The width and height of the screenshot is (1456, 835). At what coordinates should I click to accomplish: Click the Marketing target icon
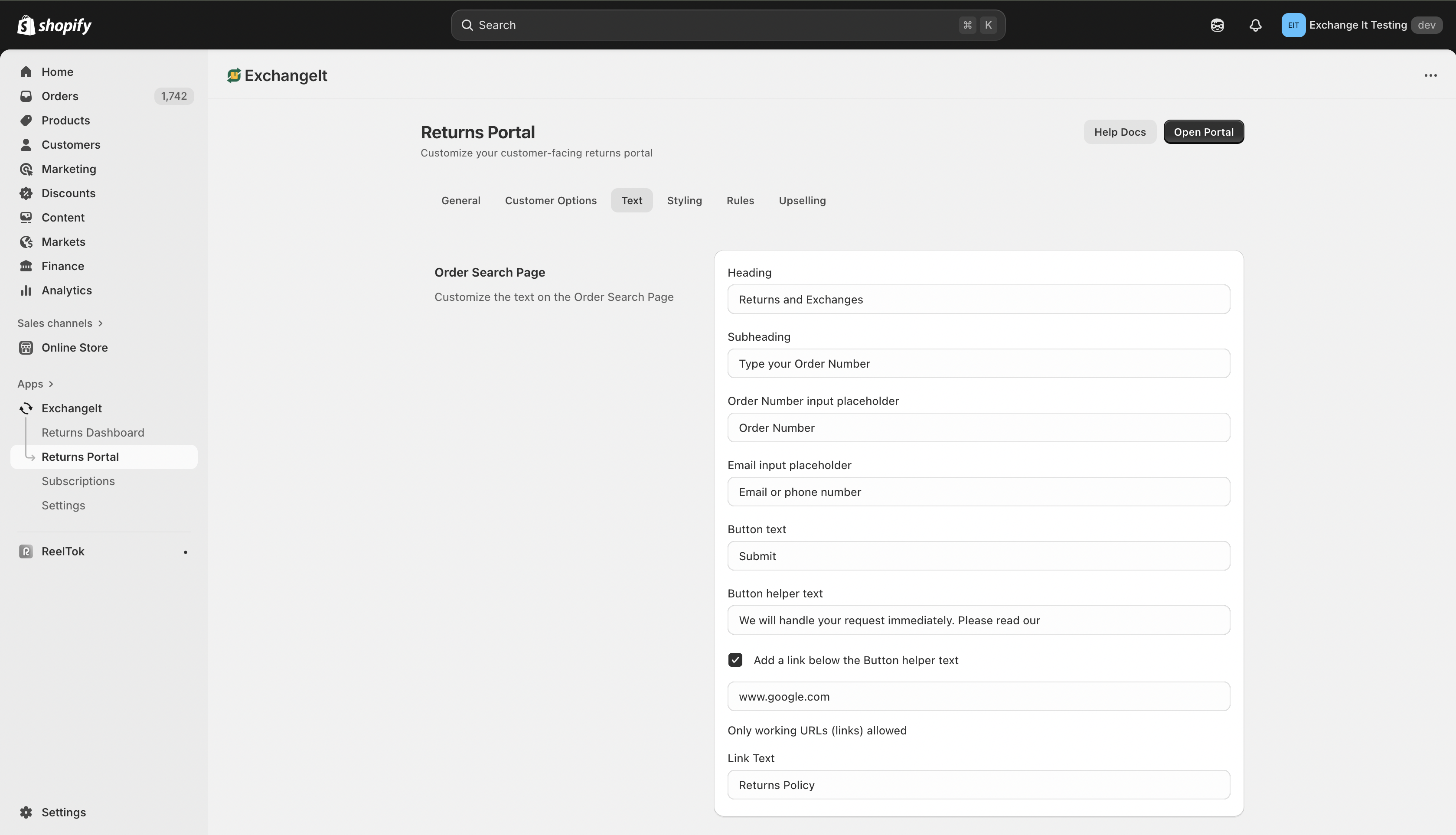click(26, 169)
